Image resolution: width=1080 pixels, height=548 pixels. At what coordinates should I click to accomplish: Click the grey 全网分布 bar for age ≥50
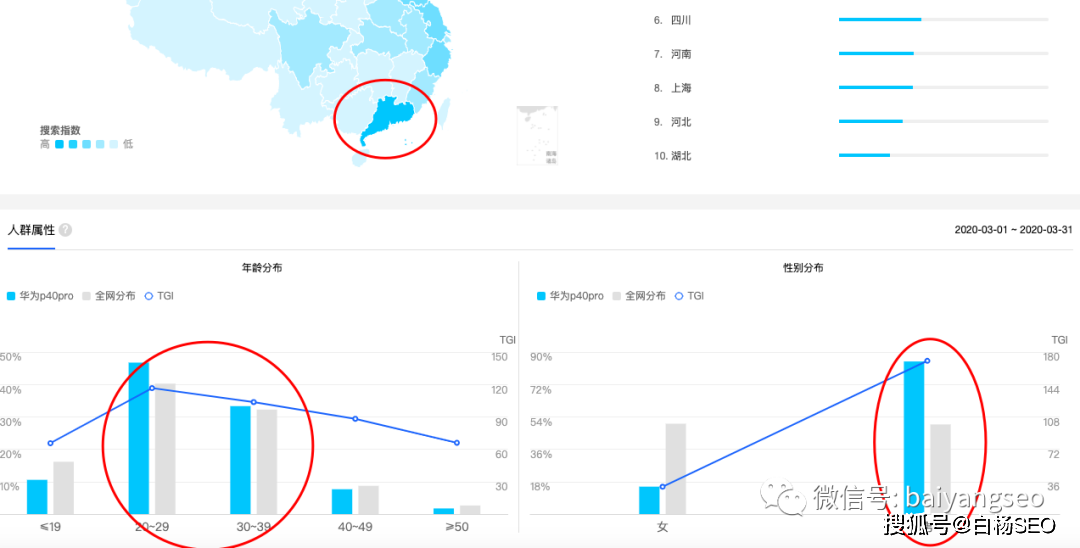(x=470, y=510)
